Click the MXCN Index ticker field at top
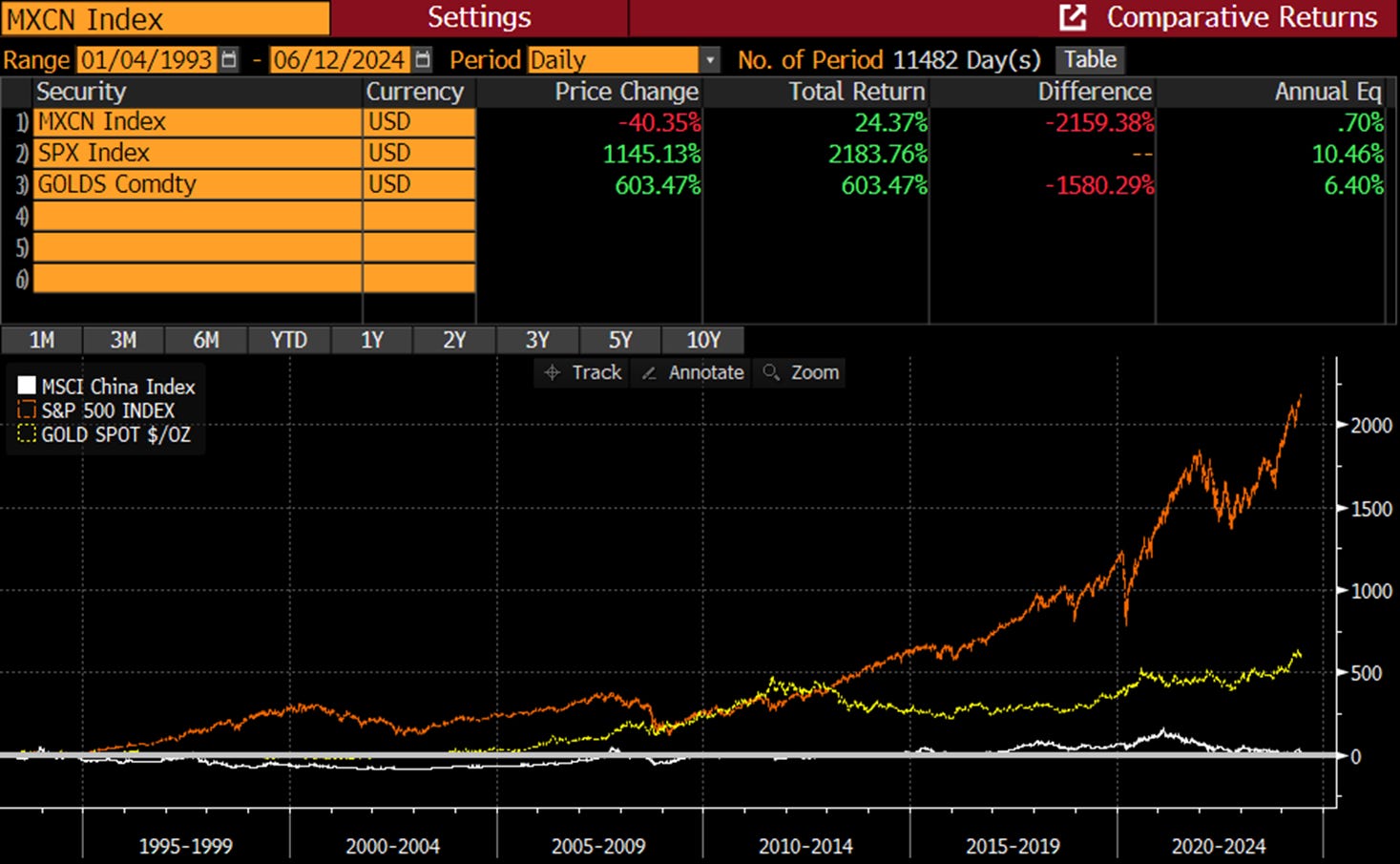 point(166,18)
